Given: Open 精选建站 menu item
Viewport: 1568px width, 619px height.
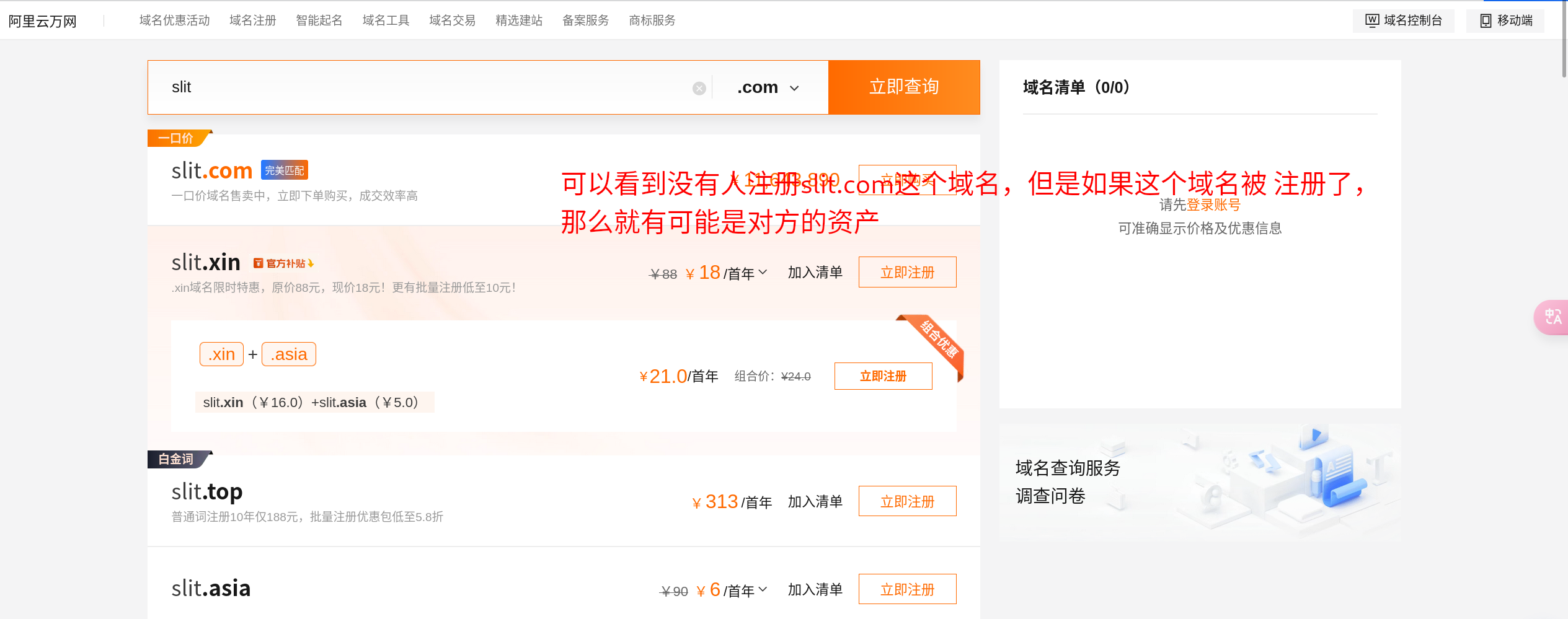Looking at the screenshot, I should 520,20.
